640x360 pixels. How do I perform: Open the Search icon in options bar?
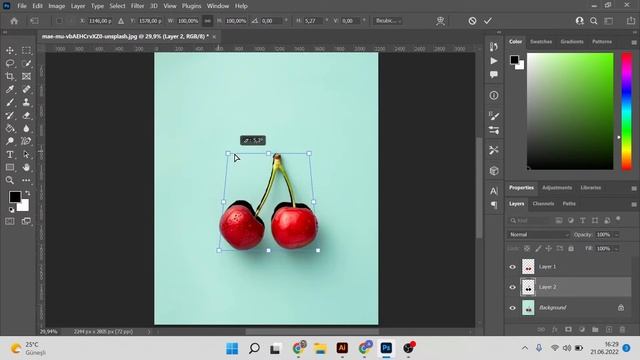tap(593, 21)
